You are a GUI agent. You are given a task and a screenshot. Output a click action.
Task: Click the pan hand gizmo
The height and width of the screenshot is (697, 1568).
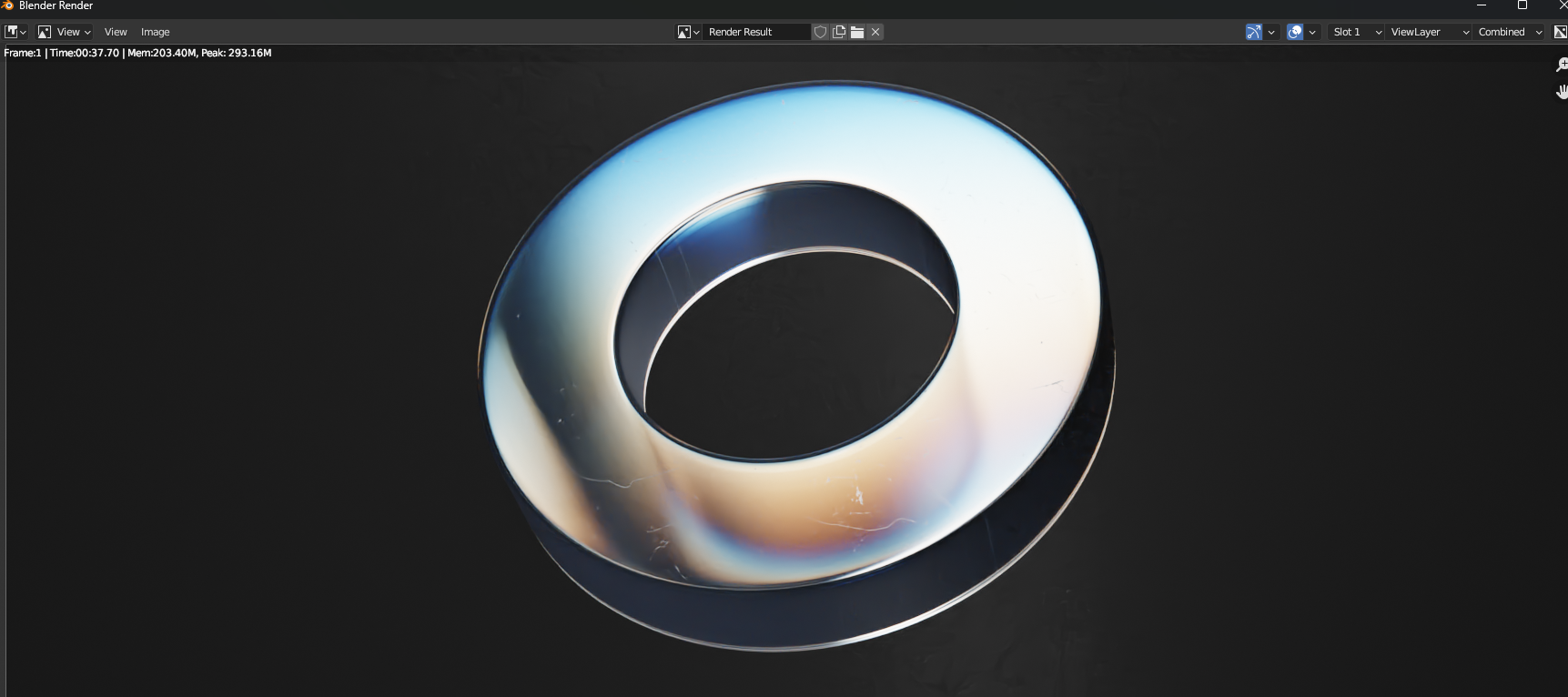click(1562, 92)
